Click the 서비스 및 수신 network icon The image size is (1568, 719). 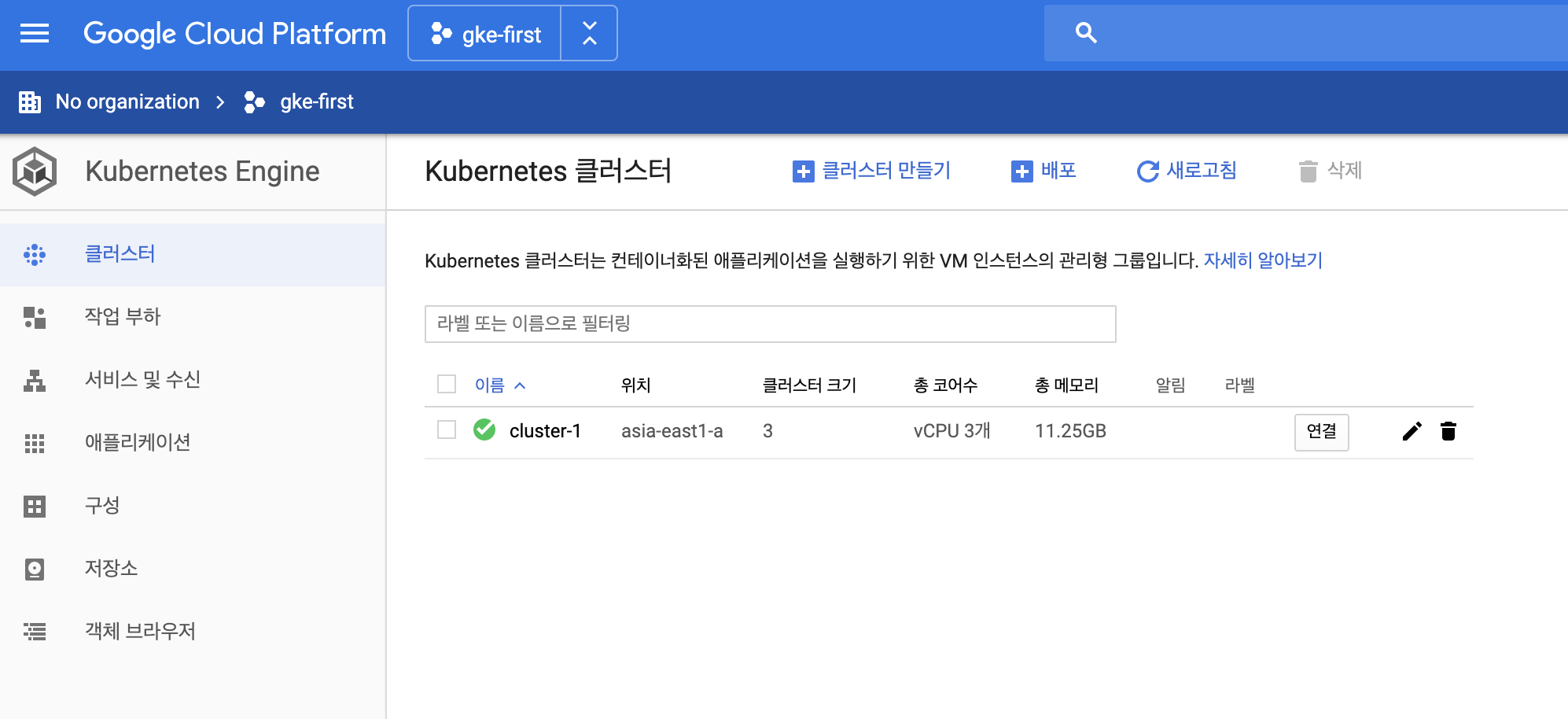click(35, 380)
